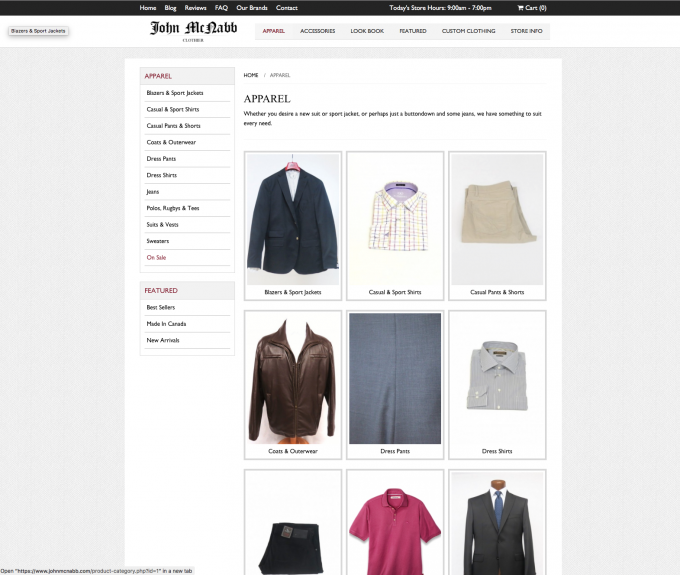Open the Casual Pants & Shorts image
This screenshot has width=680, height=575.
497,218
